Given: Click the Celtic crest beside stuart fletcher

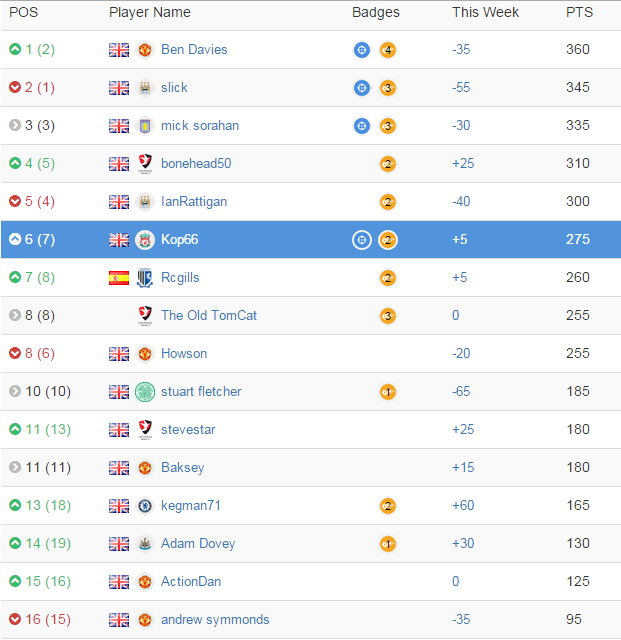Looking at the screenshot, I should tap(145, 392).
